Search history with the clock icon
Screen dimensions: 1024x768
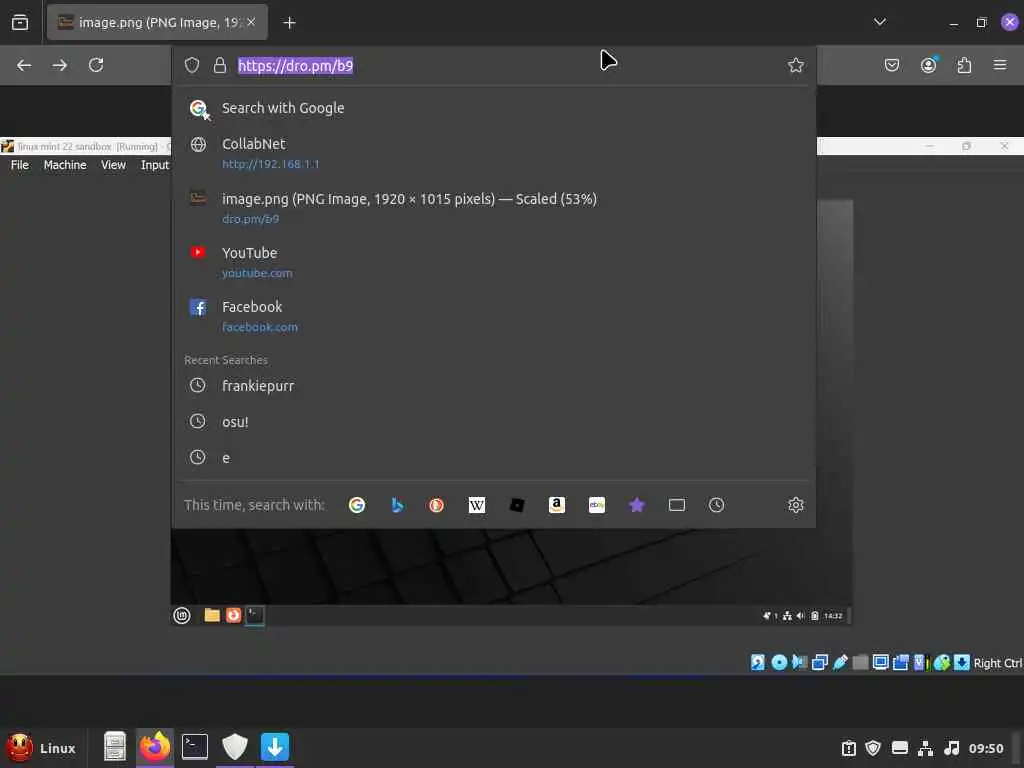[716, 505]
